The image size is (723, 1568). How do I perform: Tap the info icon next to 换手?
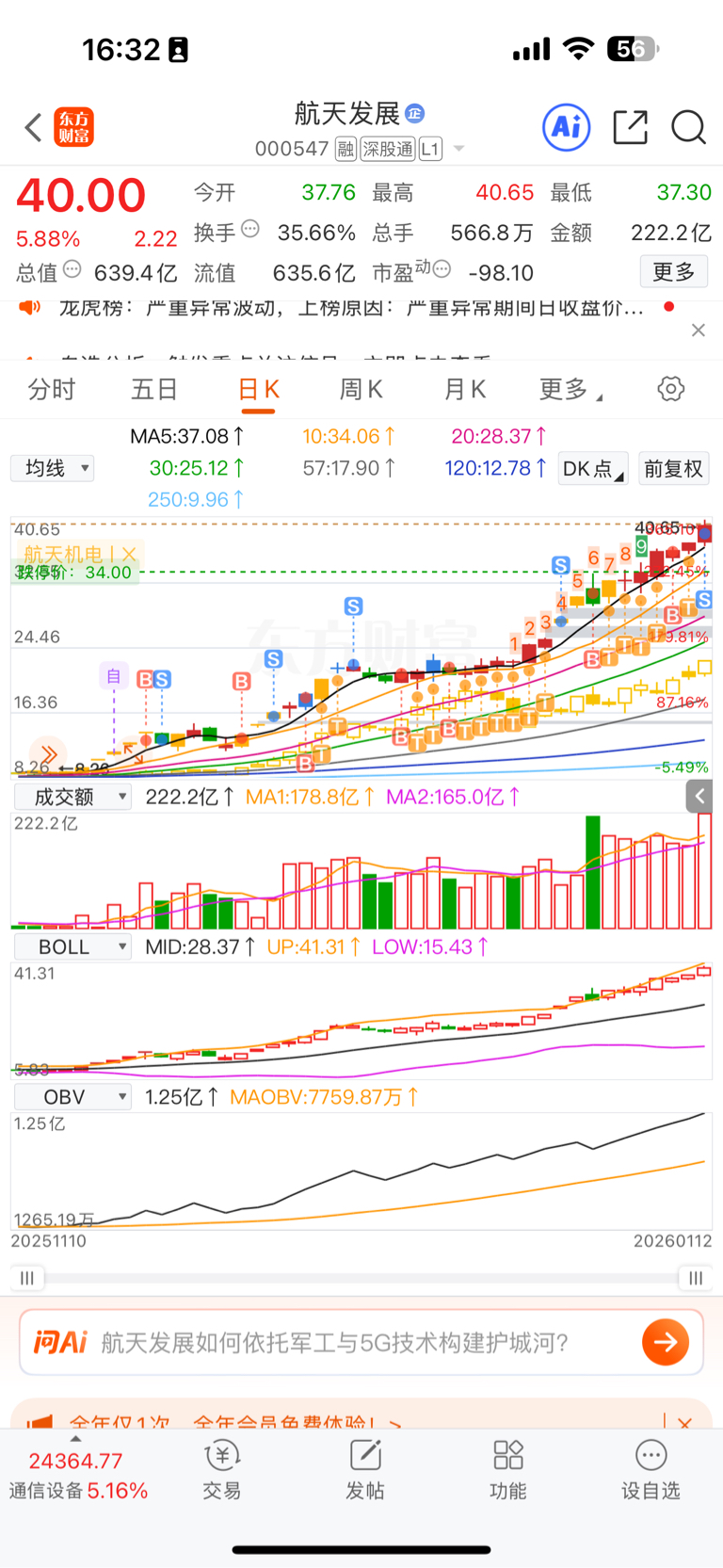pyautogui.click(x=250, y=229)
